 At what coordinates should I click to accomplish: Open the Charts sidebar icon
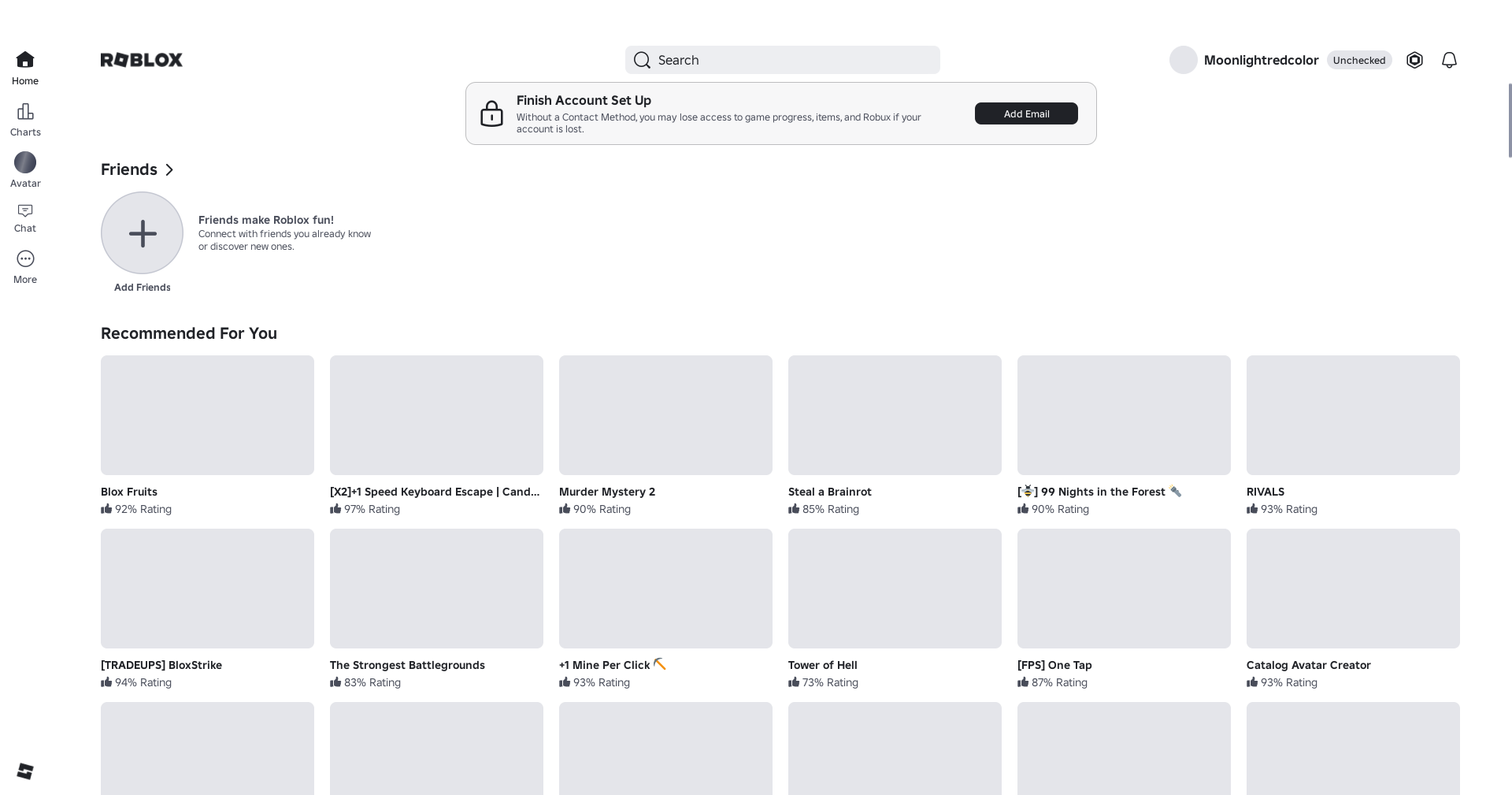25,111
